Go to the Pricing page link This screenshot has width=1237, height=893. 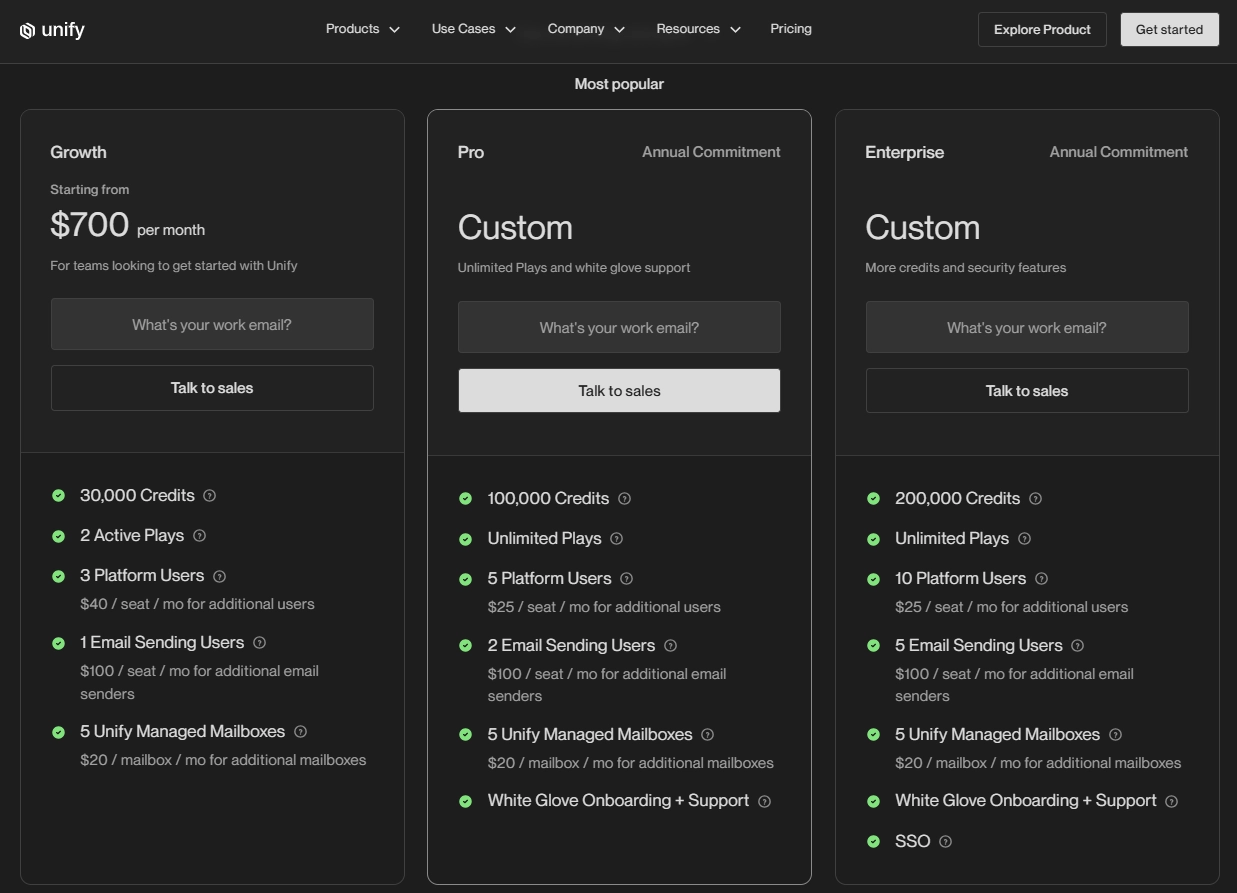point(791,29)
